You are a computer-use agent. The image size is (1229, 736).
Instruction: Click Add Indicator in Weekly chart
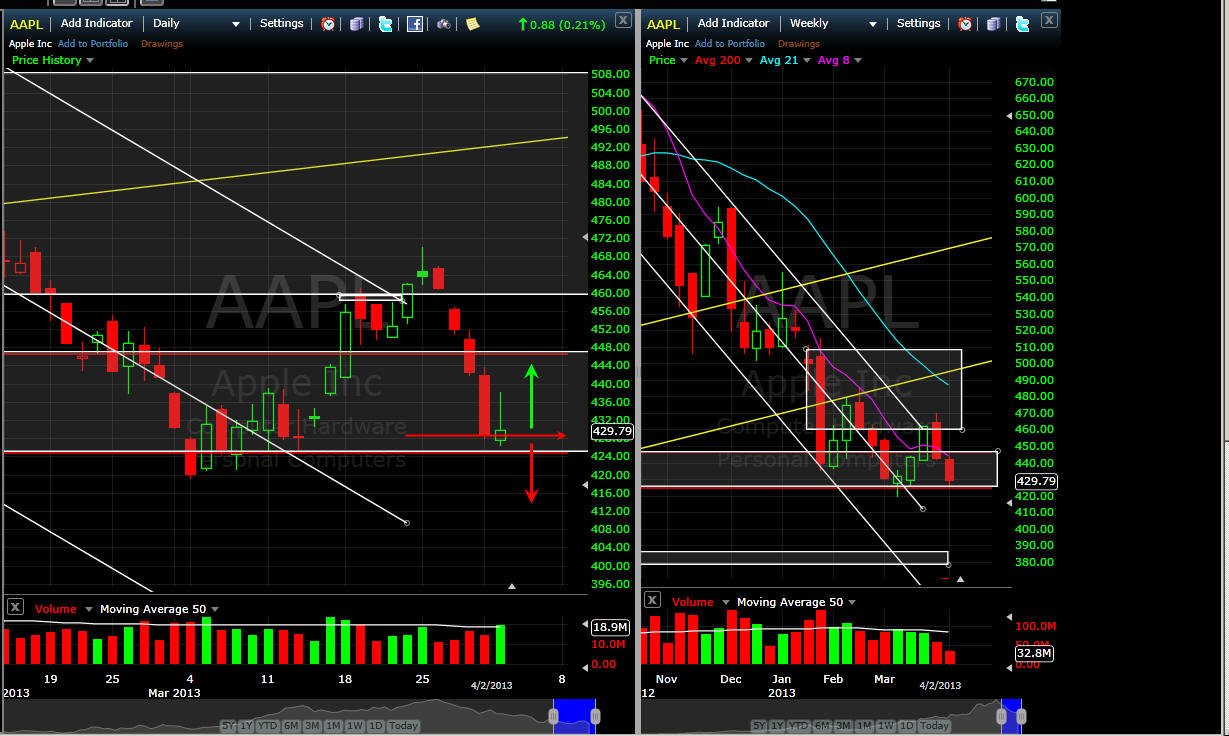733,23
